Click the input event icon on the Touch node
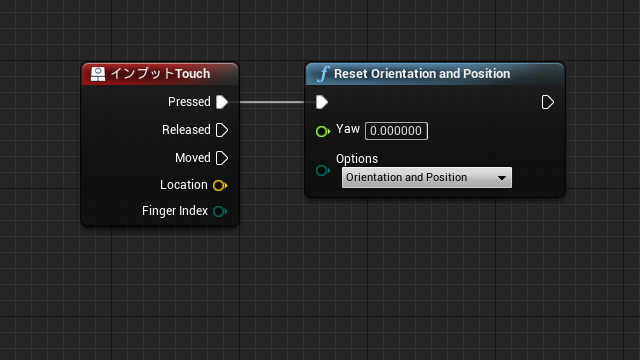 98,74
